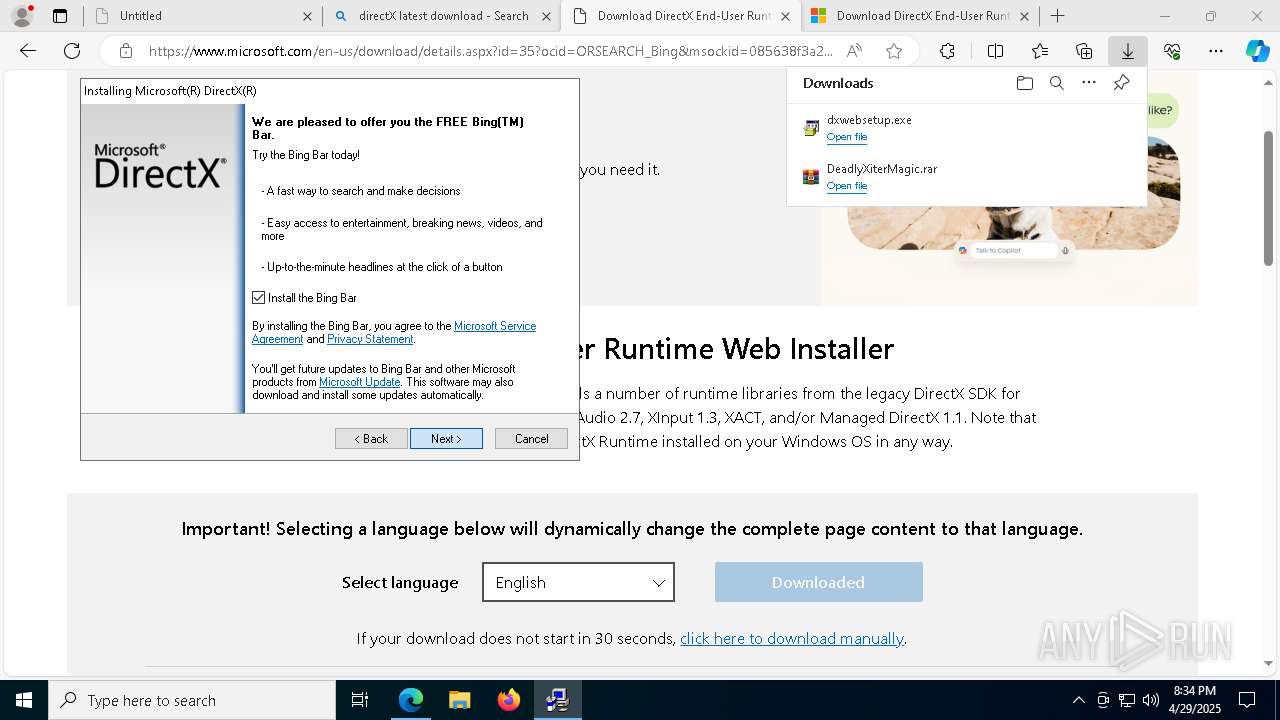This screenshot has width=1280, height=720.
Task: Open file link under dxwebsetup.exe
Action: [847, 137]
